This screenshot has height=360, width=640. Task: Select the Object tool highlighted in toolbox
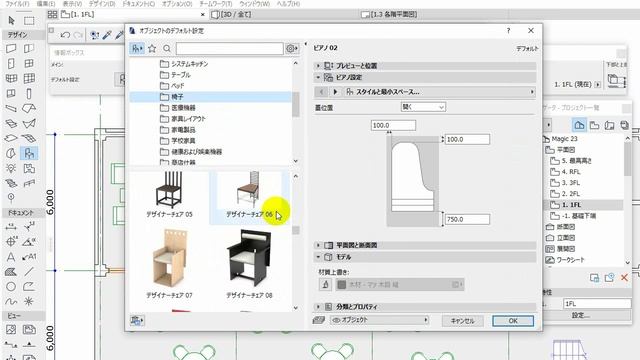click(29, 153)
